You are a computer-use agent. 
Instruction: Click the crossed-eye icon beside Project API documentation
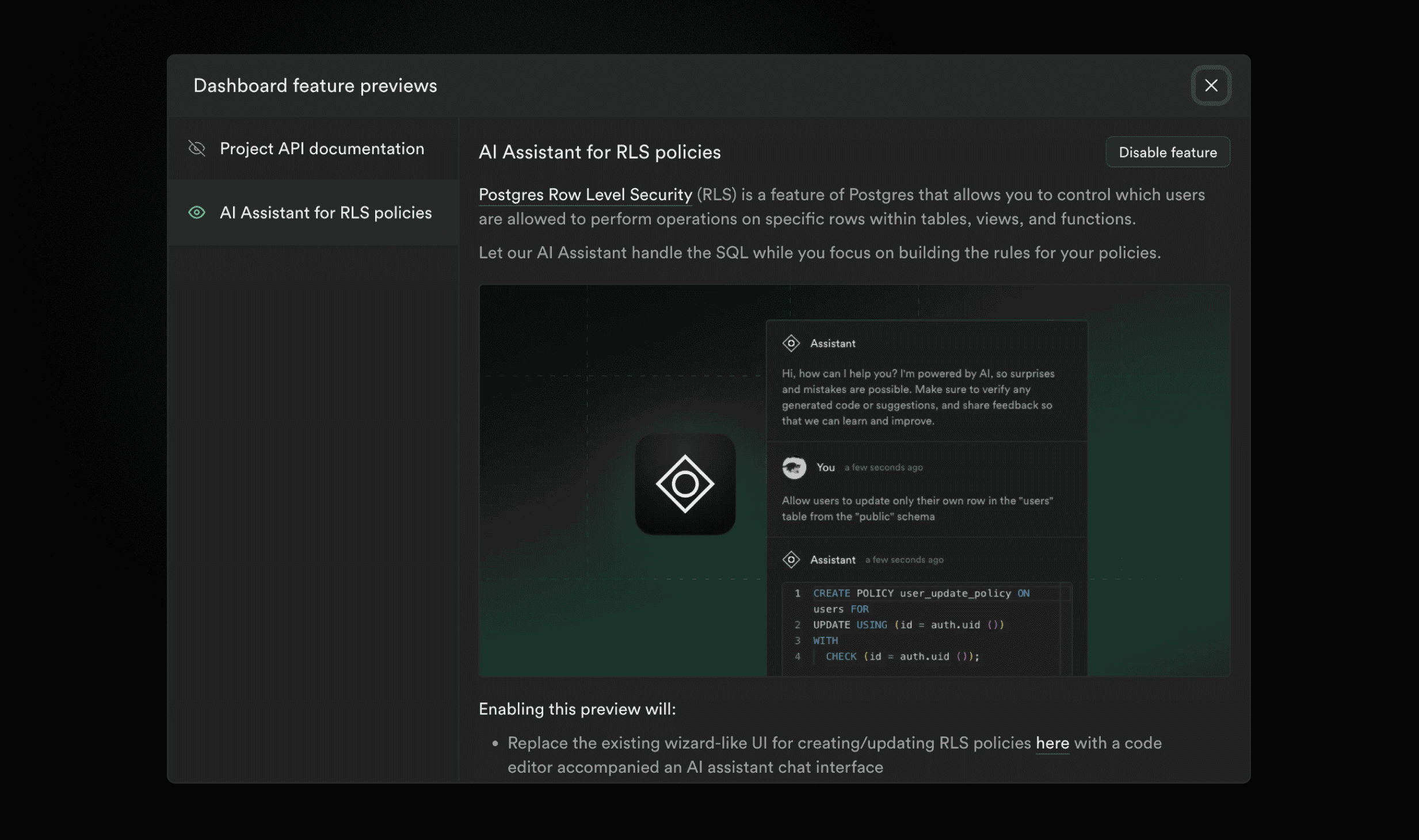pos(196,148)
